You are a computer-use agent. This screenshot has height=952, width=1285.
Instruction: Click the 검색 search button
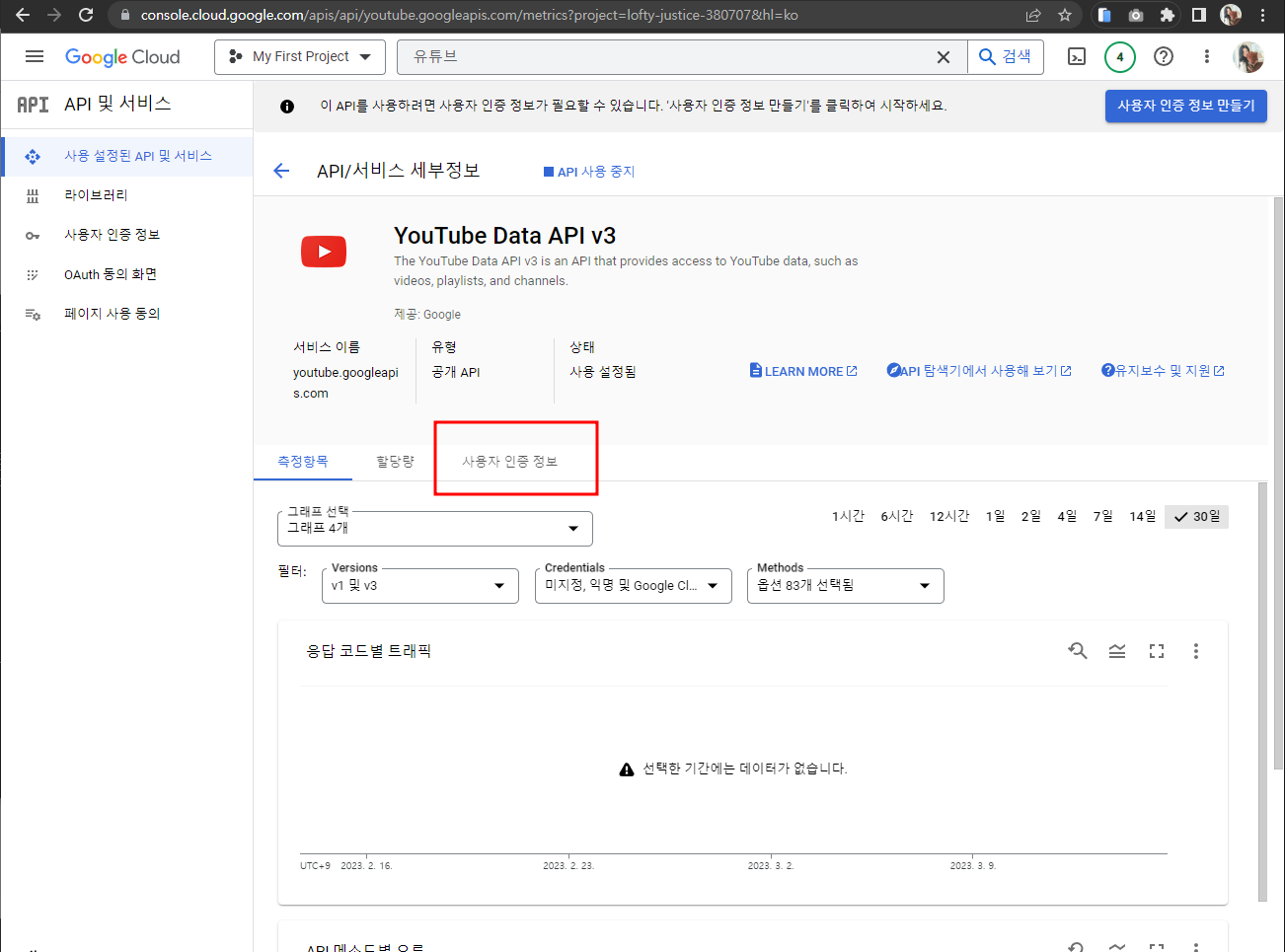[1006, 57]
